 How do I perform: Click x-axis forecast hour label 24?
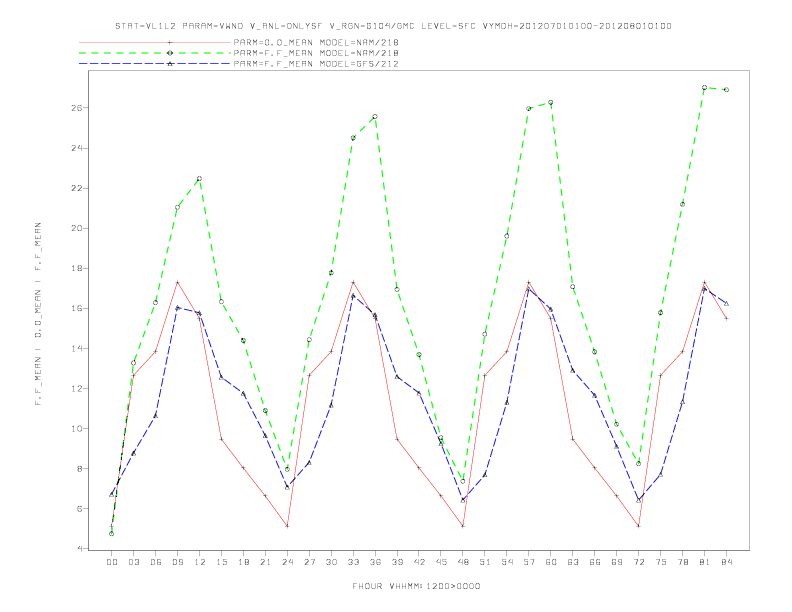(287, 562)
